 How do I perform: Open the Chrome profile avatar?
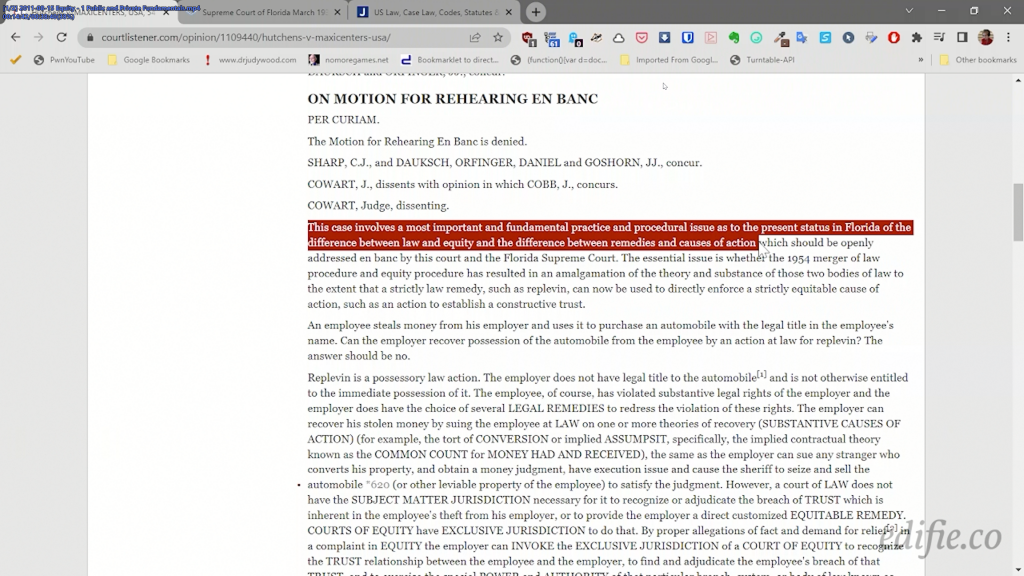(x=985, y=38)
